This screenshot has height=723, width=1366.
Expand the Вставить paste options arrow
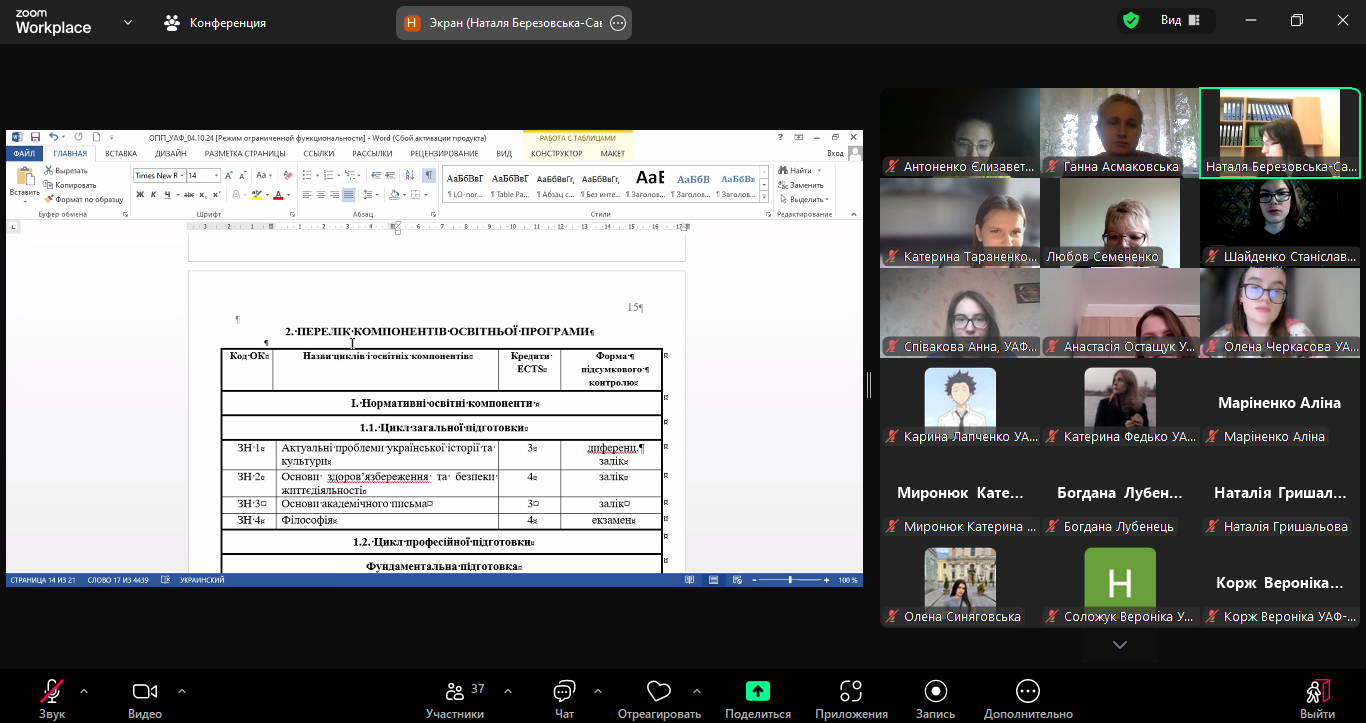point(25,201)
